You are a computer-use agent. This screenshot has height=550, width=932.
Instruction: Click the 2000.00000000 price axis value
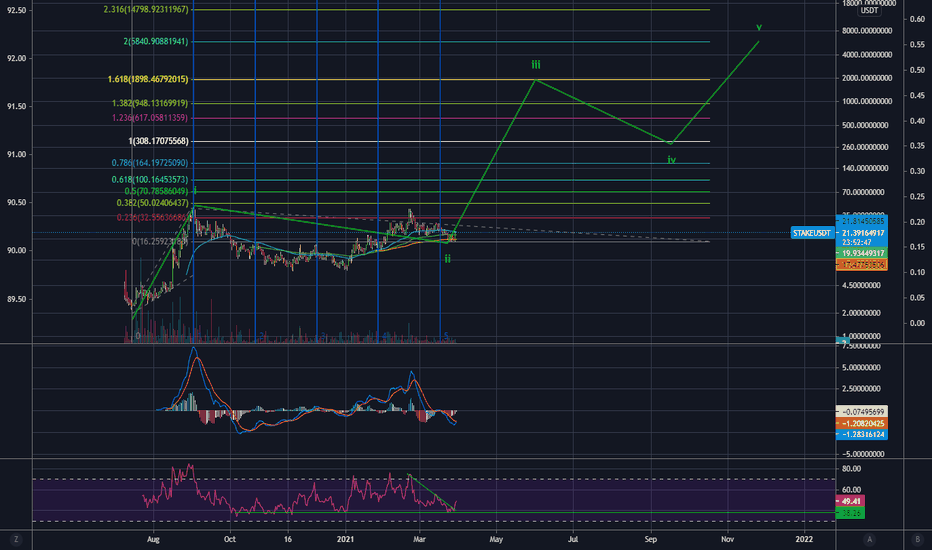coord(867,78)
